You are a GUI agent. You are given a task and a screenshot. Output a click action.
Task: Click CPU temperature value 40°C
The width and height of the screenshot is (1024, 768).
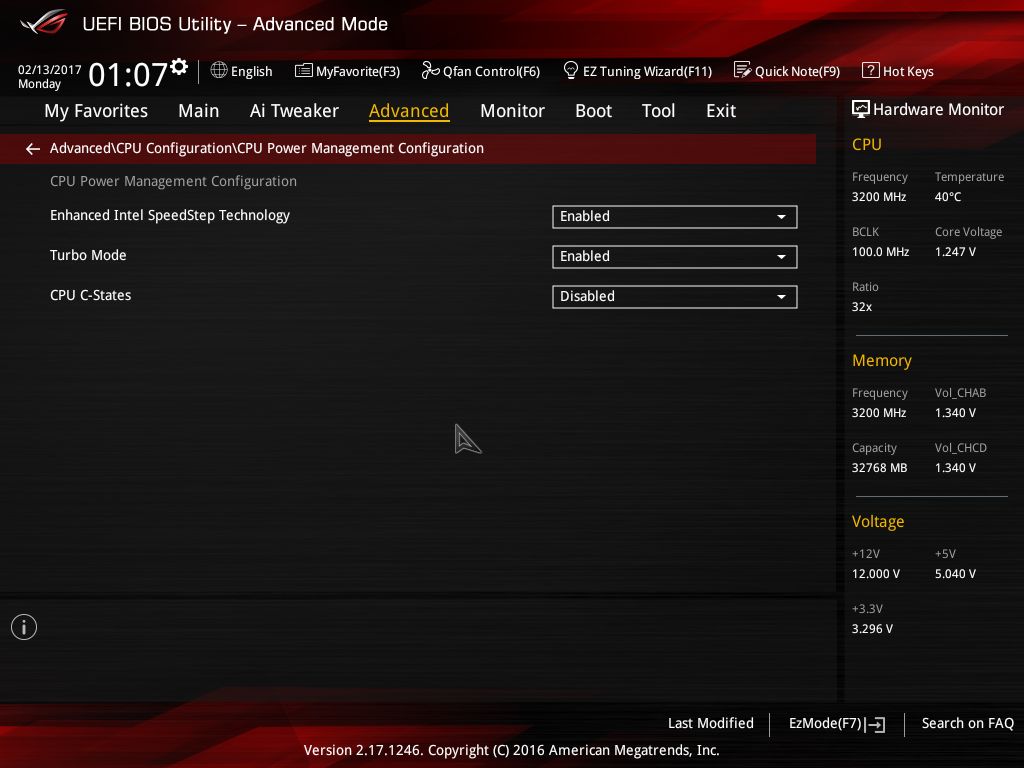pyautogui.click(x=948, y=197)
